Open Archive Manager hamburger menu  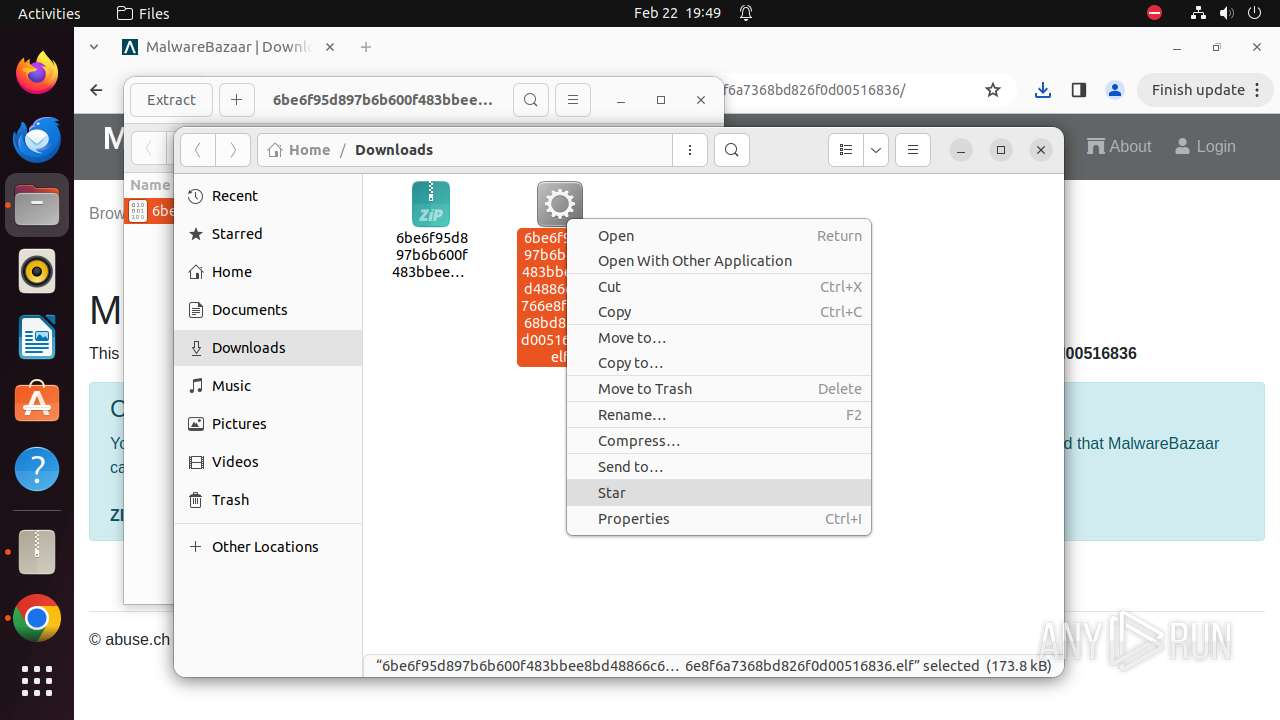pyautogui.click(x=572, y=100)
